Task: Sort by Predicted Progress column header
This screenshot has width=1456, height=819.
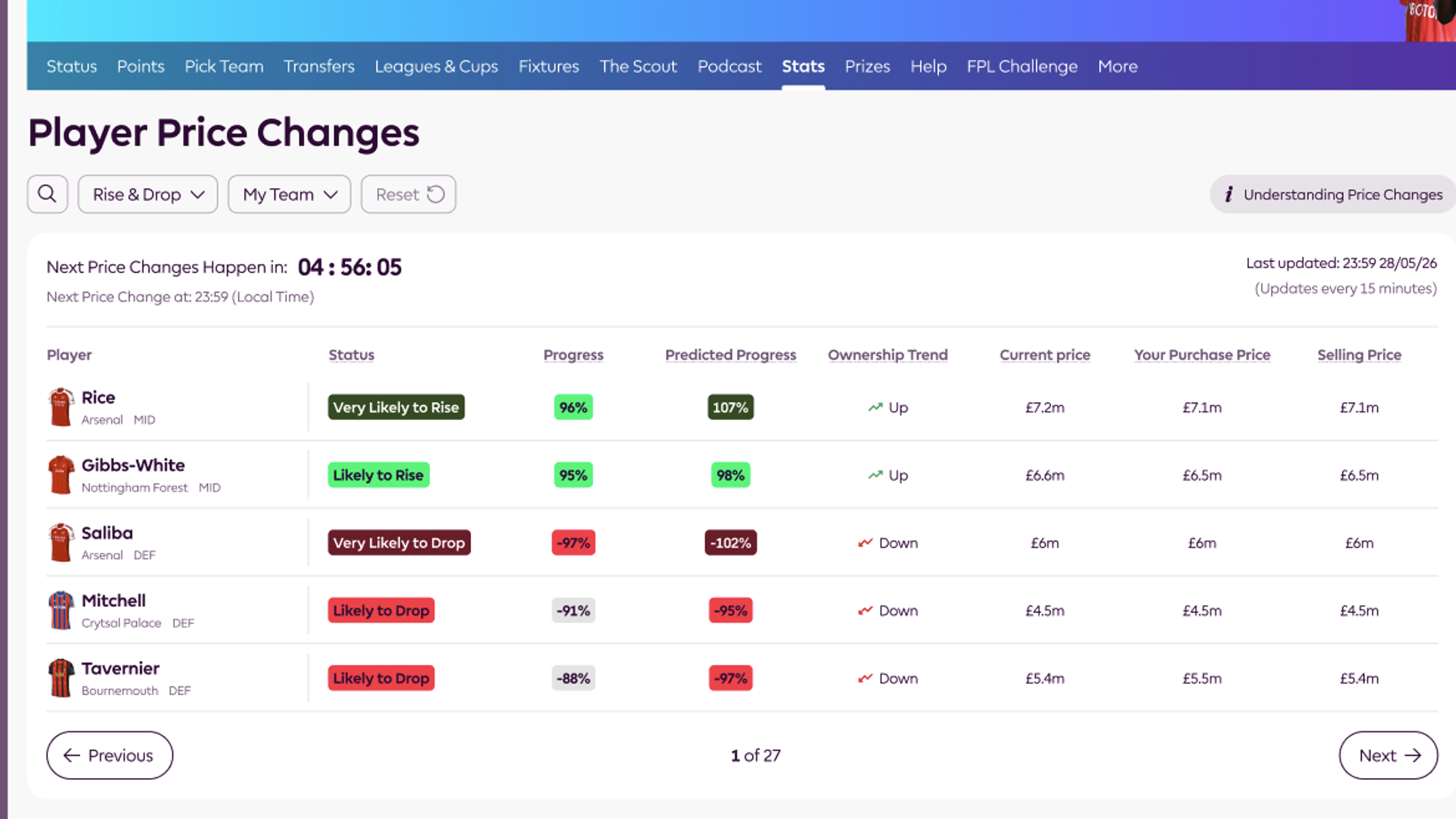Action: pos(730,355)
